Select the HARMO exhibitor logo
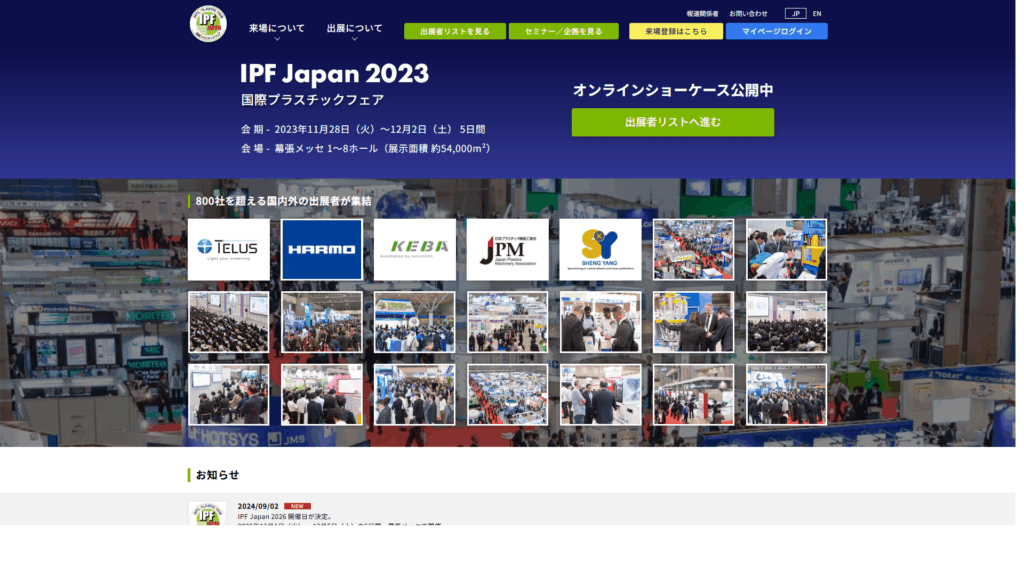1024x576 pixels. tap(321, 249)
